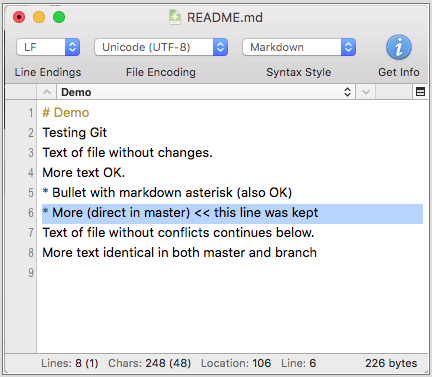This screenshot has height=377, width=432.
Task: Jump to previous outline item arrow
Action: pos(47,92)
